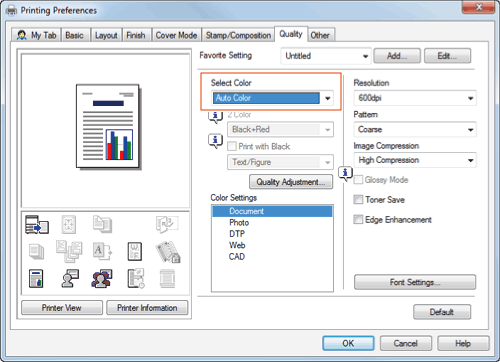Click the page with color bar chart icon
Image resolution: width=500 pixels, height=362 pixels.
pyautogui.click(x=36, y=278)
